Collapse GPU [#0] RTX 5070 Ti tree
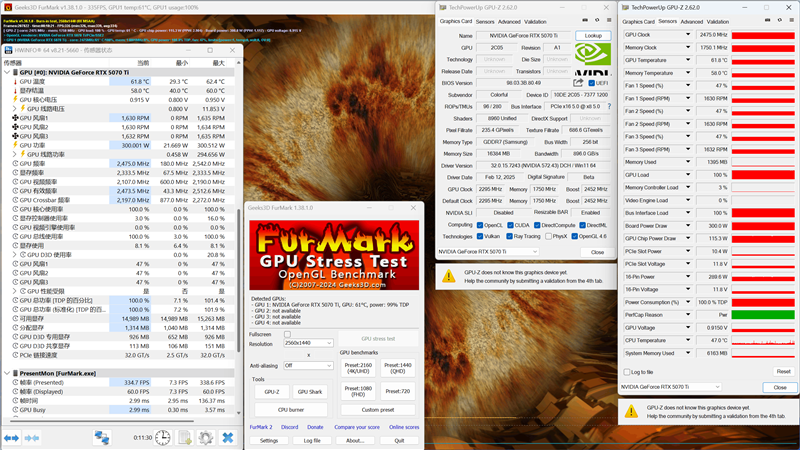This screenshot has width=800, height=450. point(7,72)
